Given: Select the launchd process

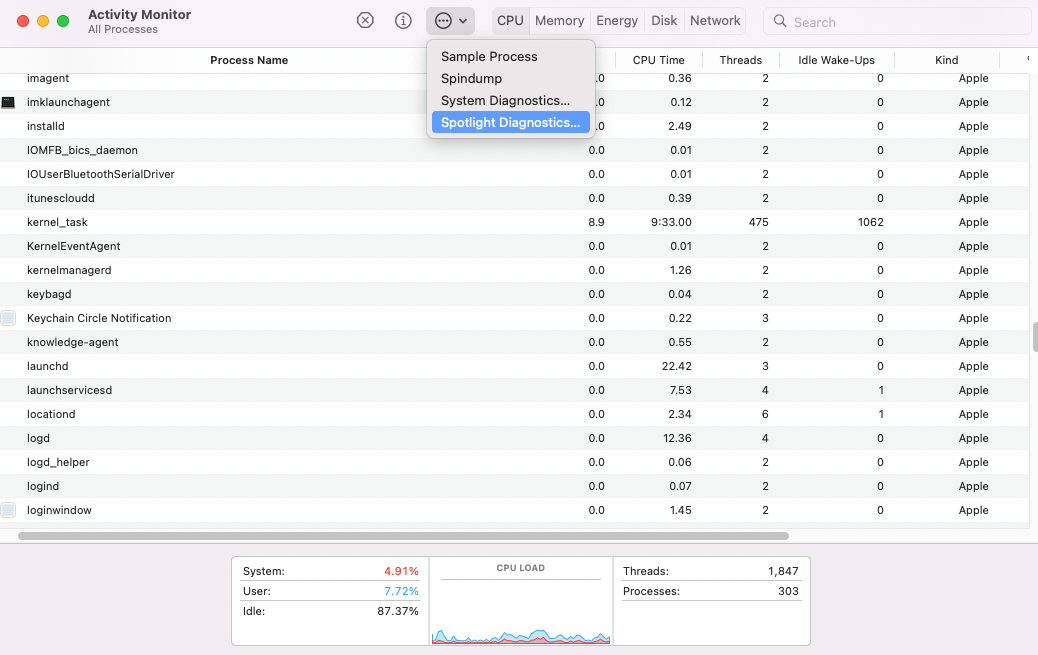Looking at the screenshot, I should [x=48, y=366].
